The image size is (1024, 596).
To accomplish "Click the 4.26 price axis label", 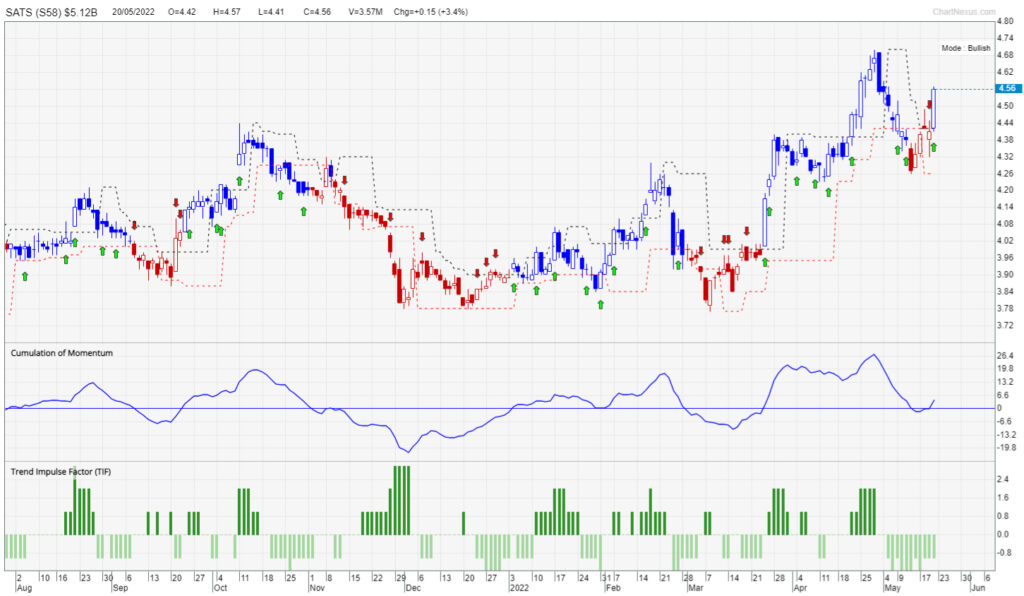I will click(x=1005, y=174).
